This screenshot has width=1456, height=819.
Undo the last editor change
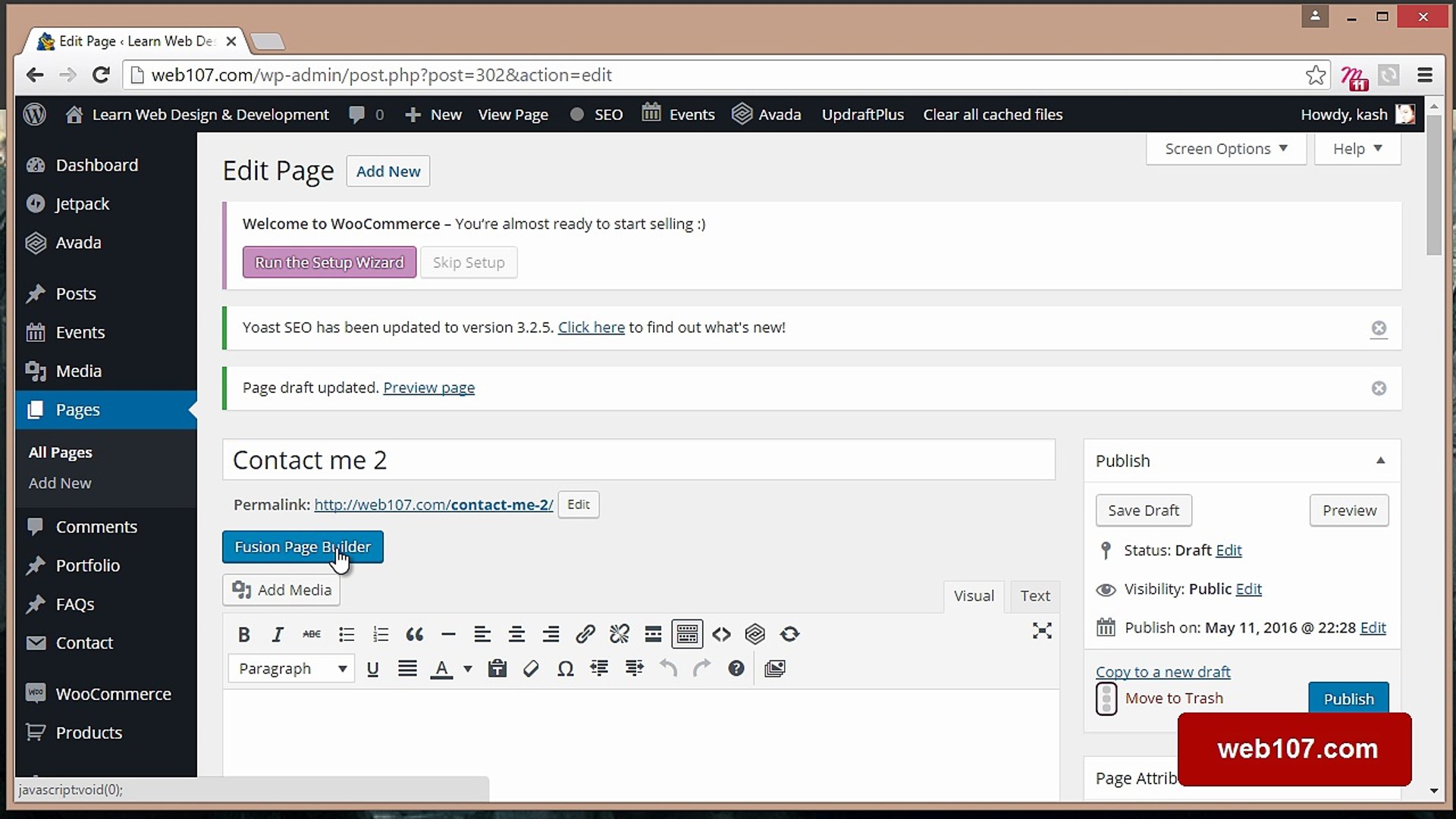[x=668, y=668]
